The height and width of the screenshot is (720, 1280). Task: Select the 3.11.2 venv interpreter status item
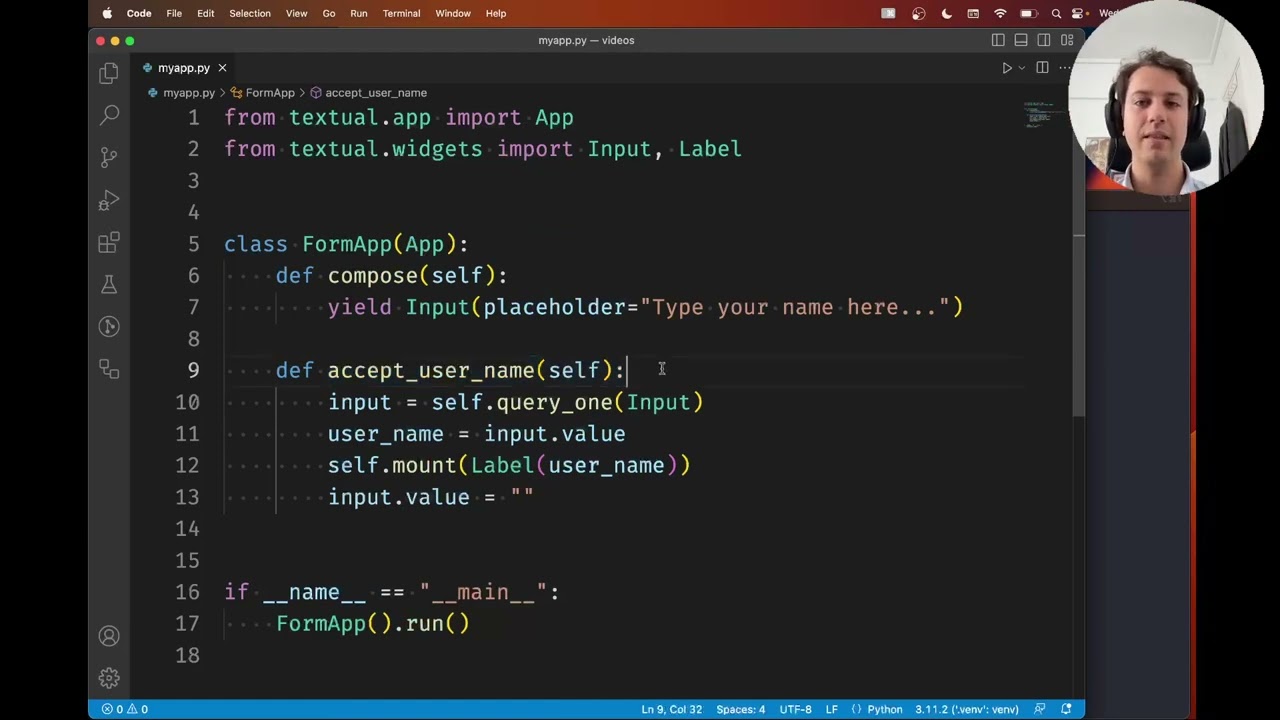tap(966, 709)
